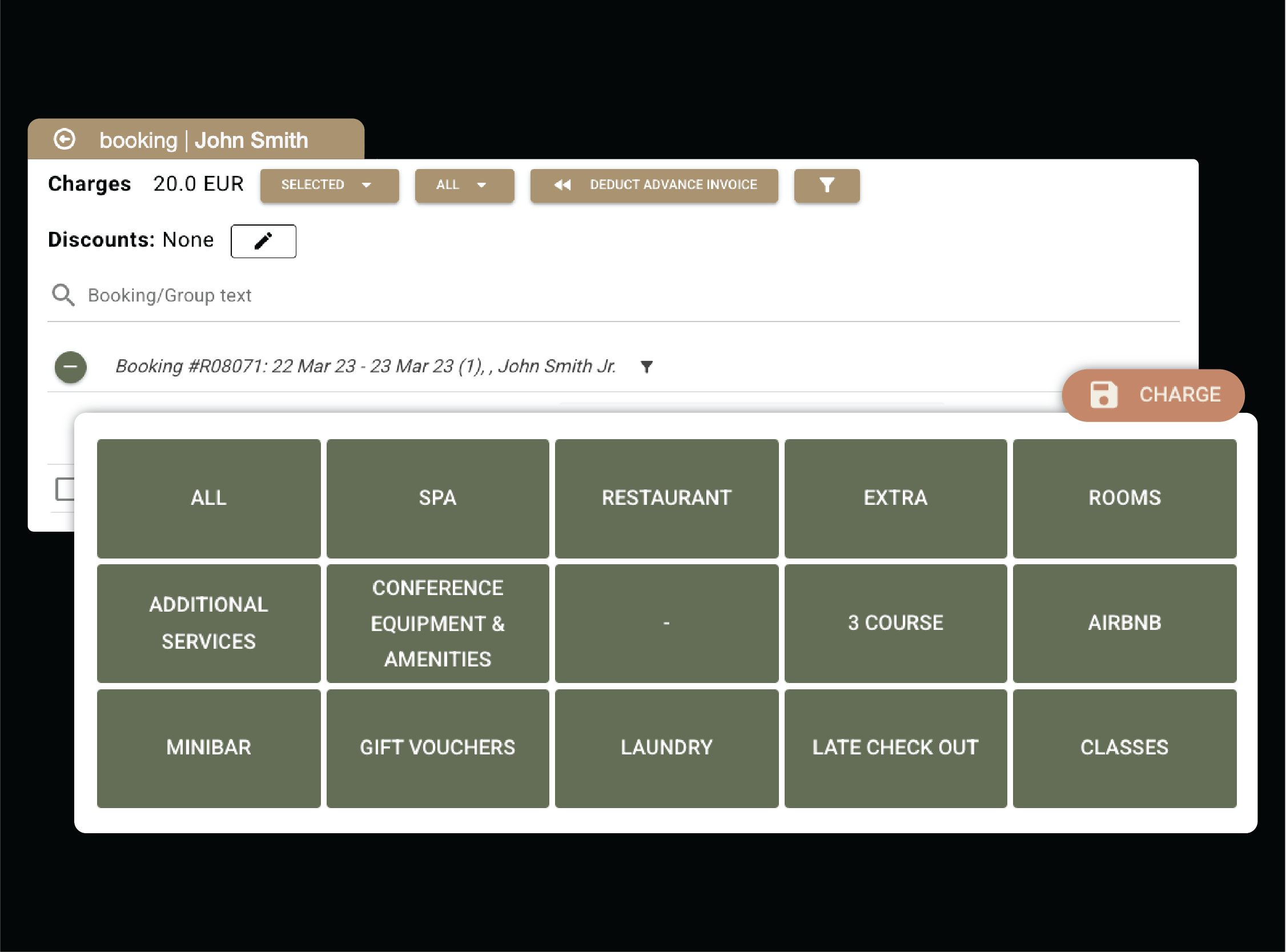Click the search magnifier icon
Screen dimensions: 1286x952
(63, 295)
